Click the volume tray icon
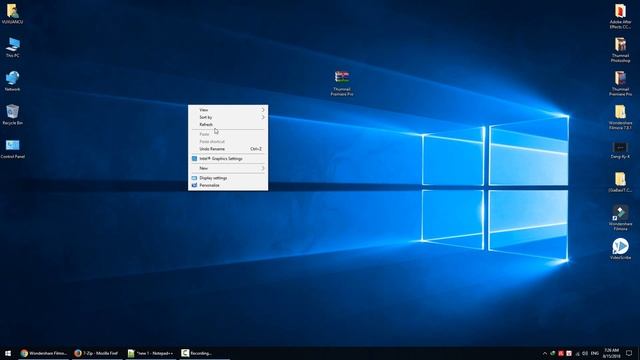This screenshot has width=640, height=360. 585,353
